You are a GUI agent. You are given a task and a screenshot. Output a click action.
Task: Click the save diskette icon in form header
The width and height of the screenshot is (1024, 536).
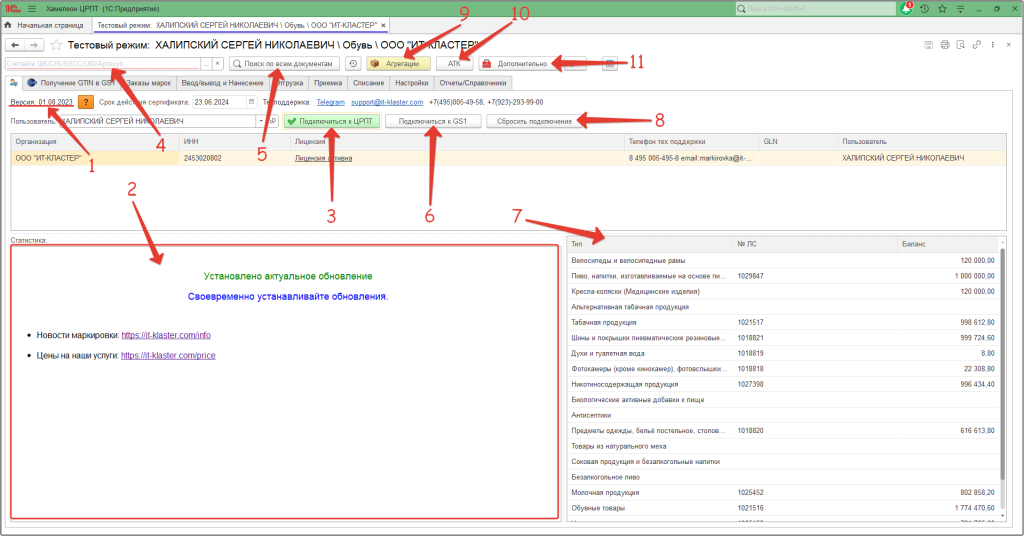click(928, 44)
